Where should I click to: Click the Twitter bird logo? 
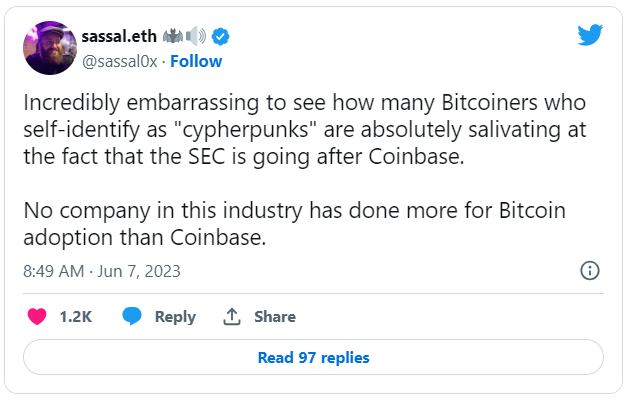tap(590, 36)
